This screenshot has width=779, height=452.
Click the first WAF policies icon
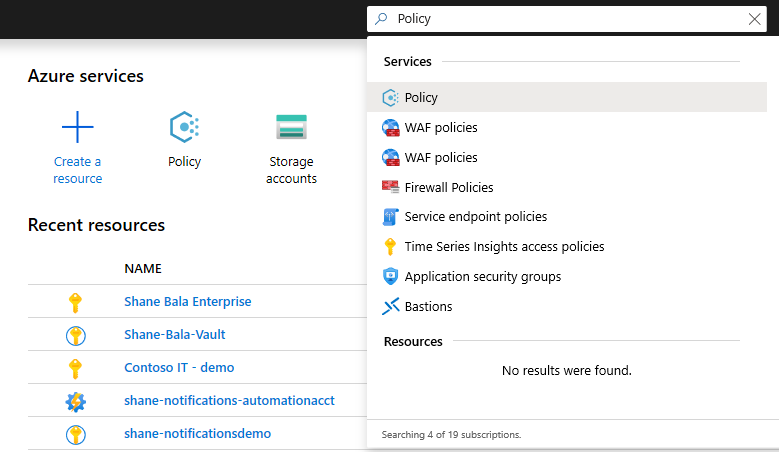point(390,128)
